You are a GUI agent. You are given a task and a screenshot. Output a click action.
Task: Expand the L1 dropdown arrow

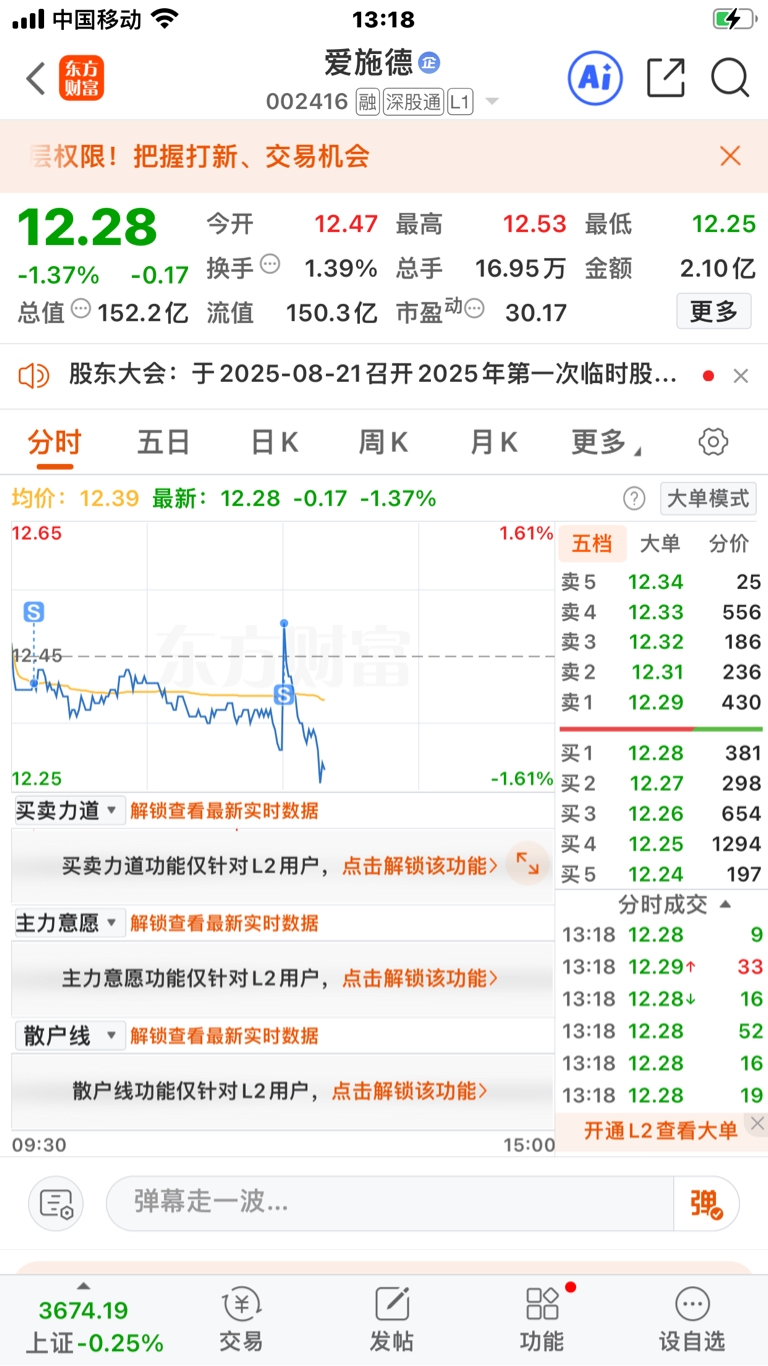491,102
